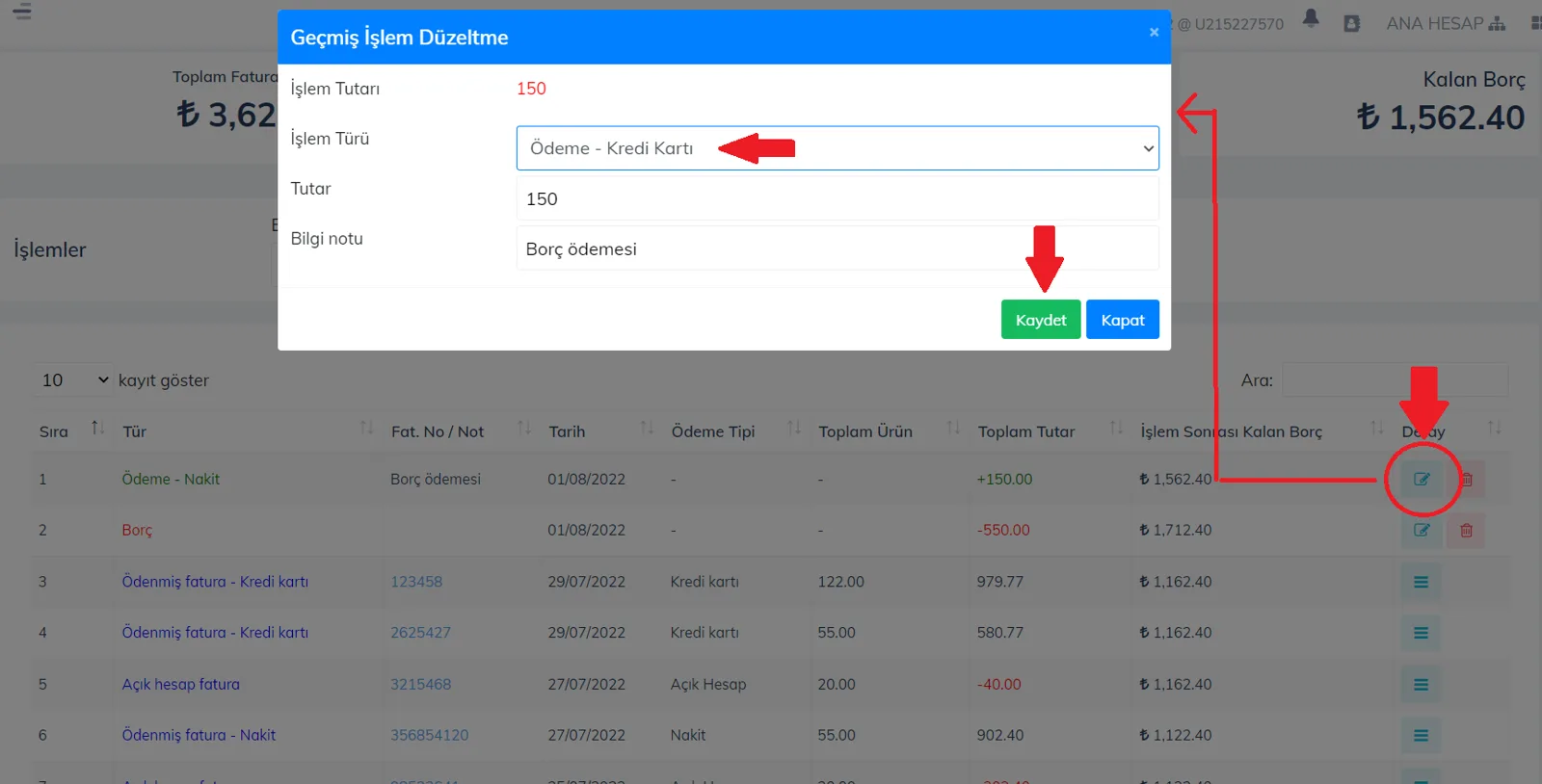Open detail menu for invoice 2625427
Image resolution: width=1542 pixels, height=784 pixels.
pyautogui.click(x=1421, y=633)
